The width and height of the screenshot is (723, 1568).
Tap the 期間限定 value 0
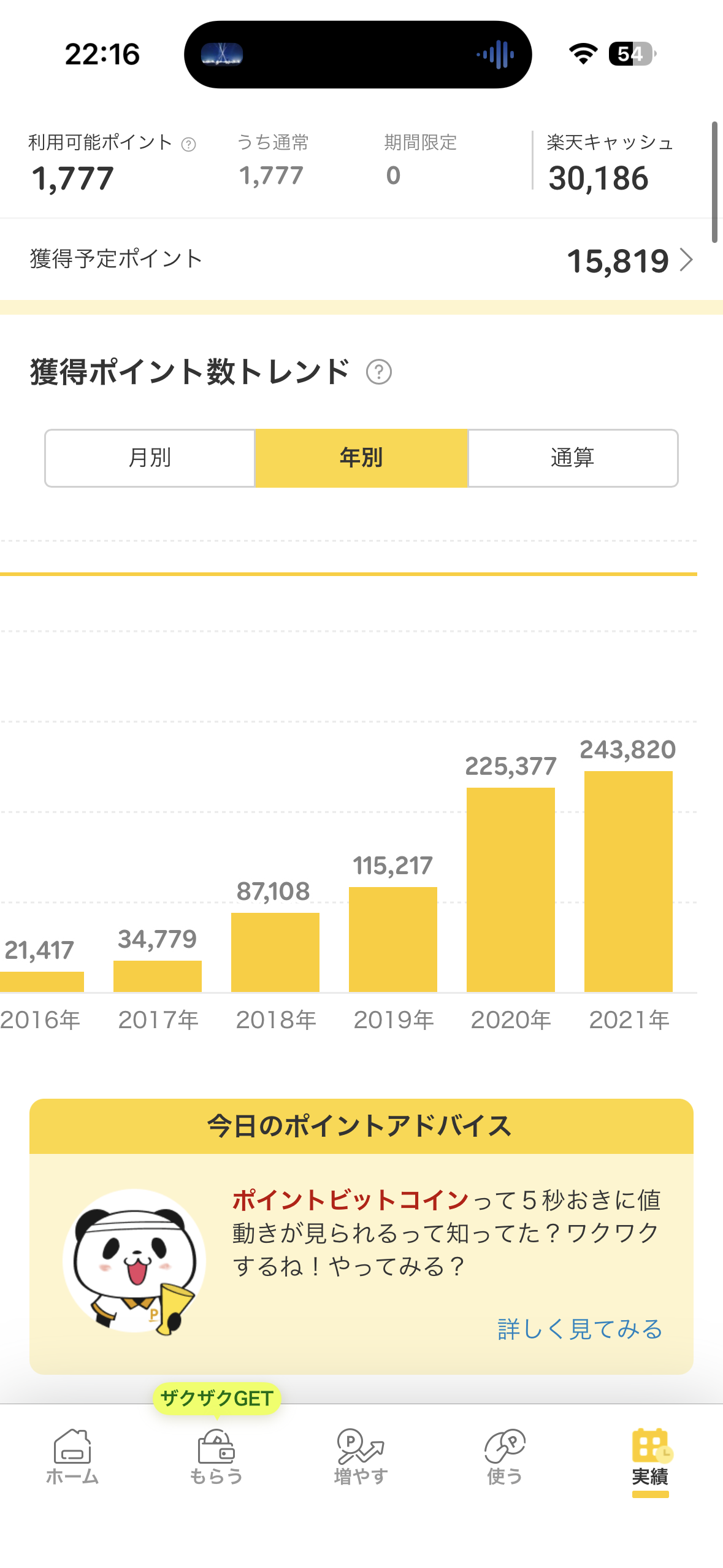point(394,176)
